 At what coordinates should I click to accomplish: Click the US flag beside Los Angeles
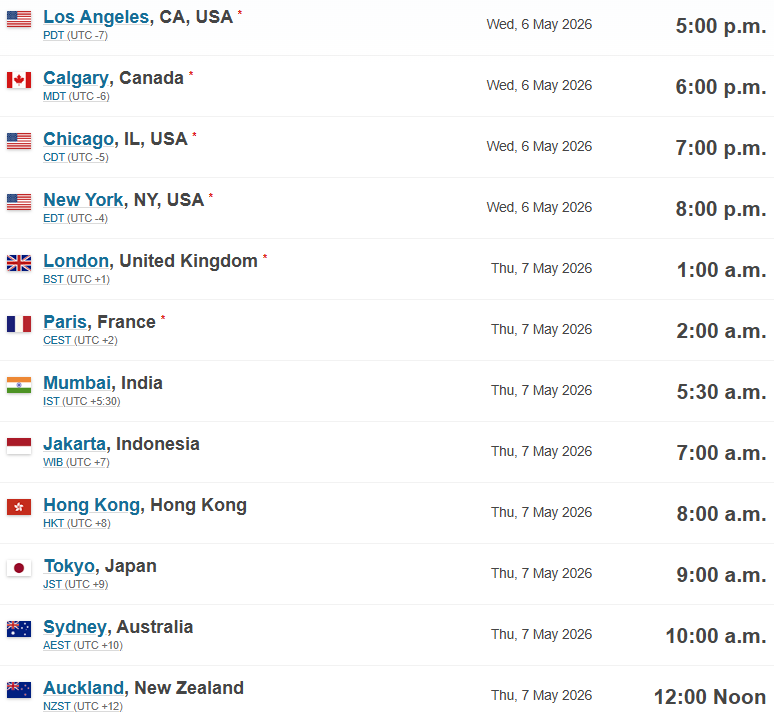tap(19, 19)
